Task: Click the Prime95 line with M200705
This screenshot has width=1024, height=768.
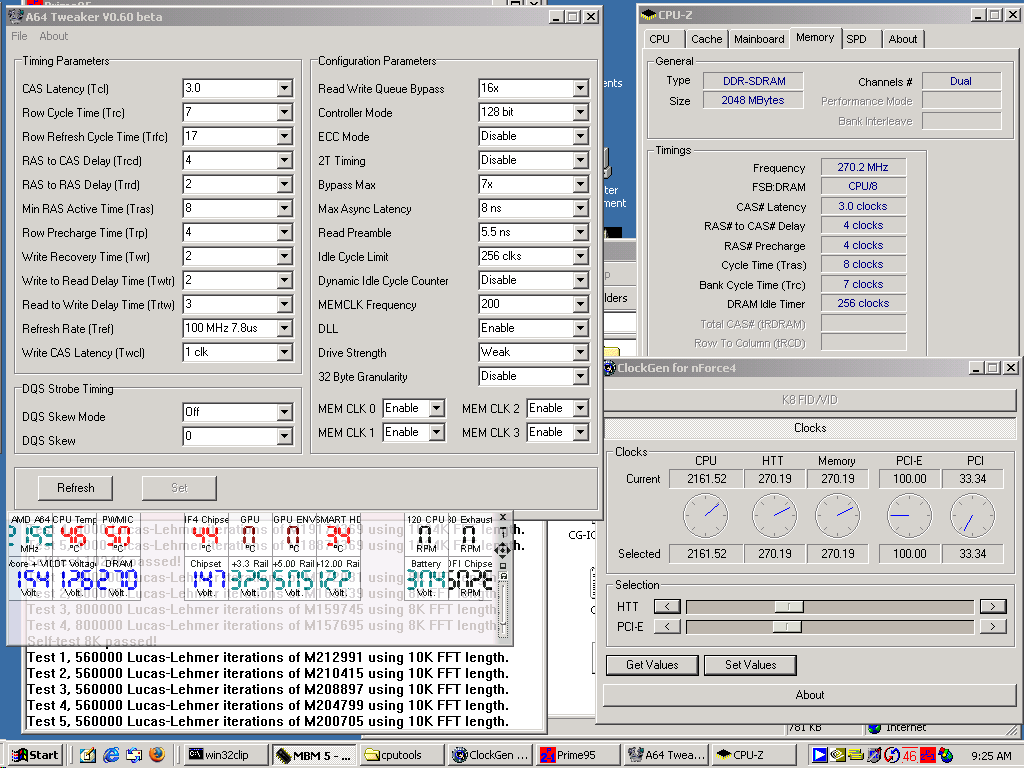Action: pyautogui.click(x=268, y=721)
